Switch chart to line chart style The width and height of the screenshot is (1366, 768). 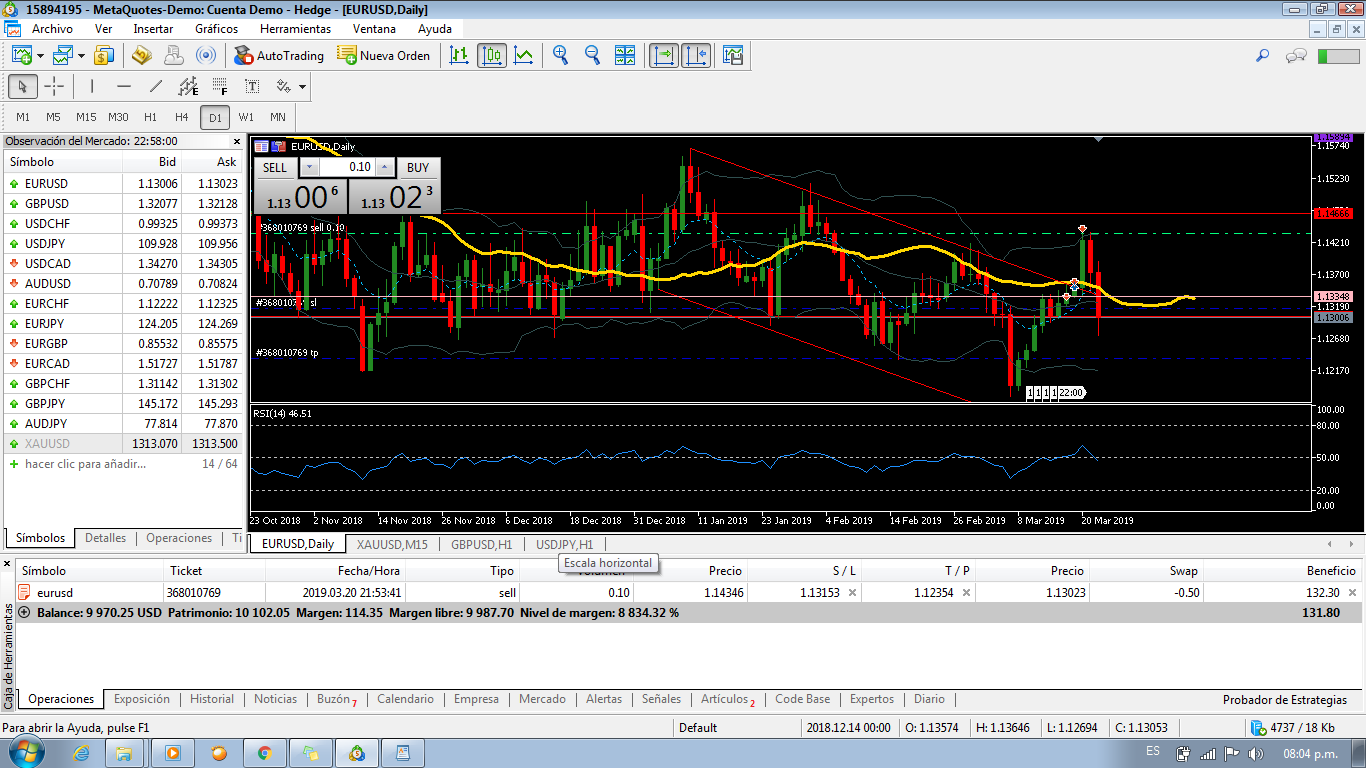click(523, 55)
